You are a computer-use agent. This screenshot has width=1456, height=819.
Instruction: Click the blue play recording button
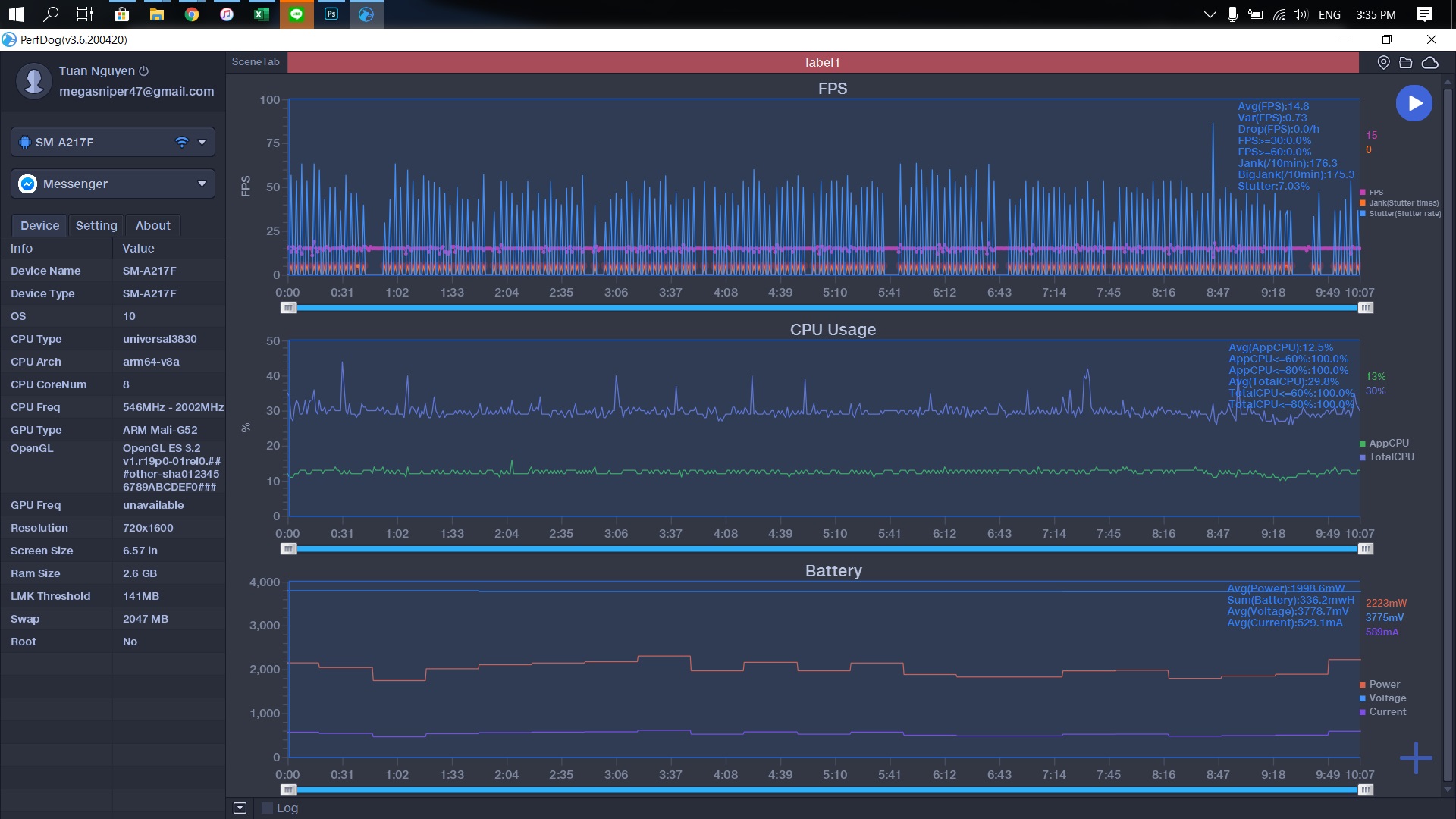pos(1414,103)
